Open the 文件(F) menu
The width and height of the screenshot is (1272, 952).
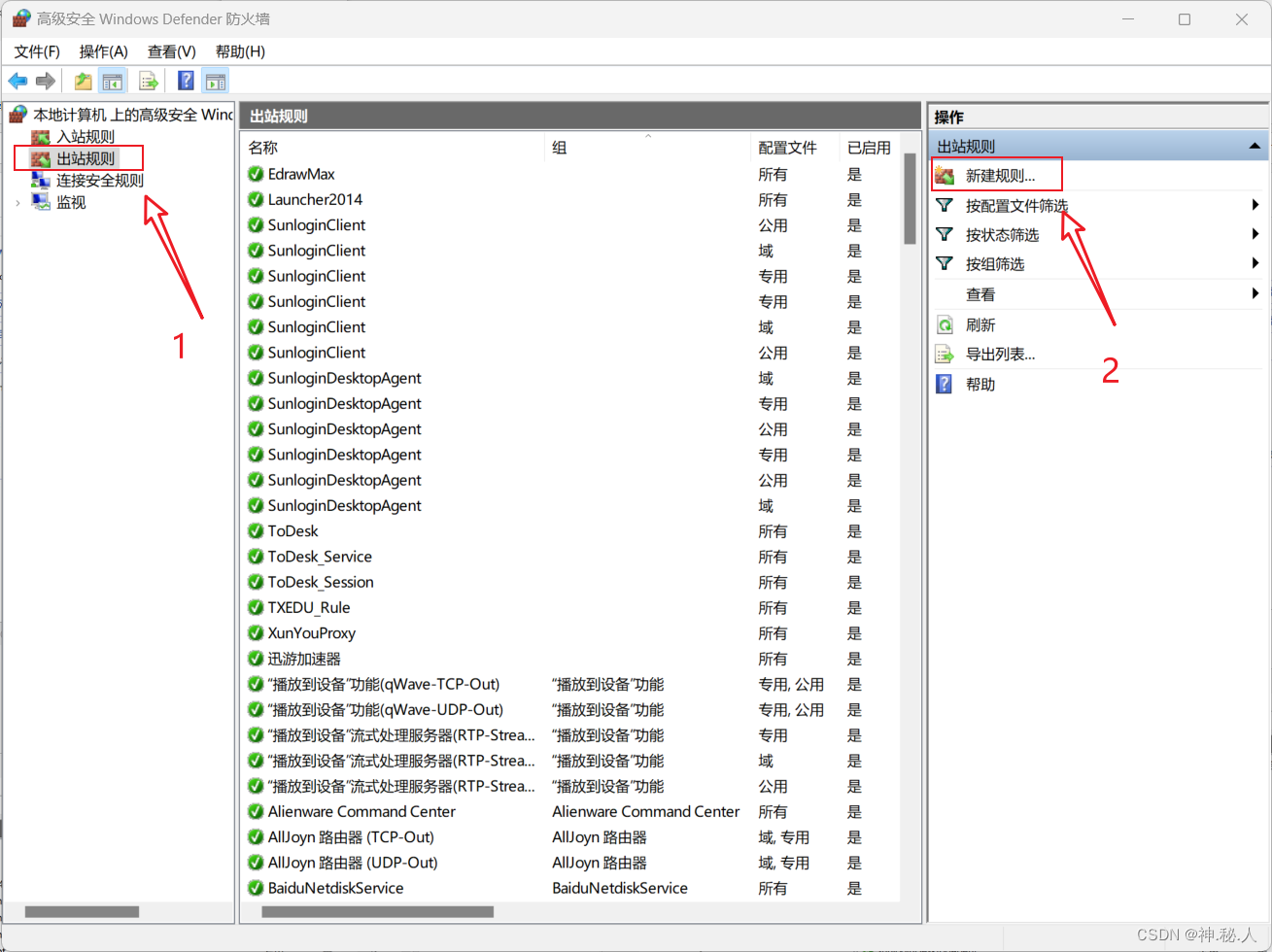click(37, 51)
